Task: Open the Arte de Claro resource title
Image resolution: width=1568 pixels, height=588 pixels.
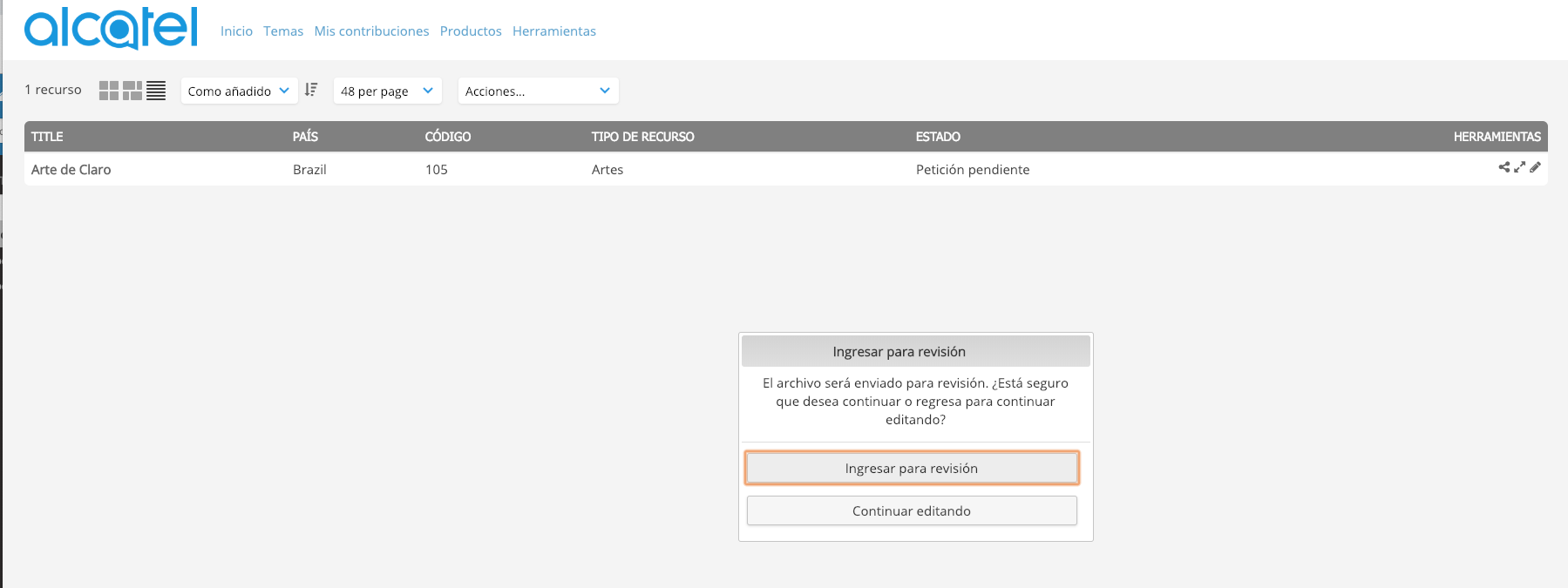Action: (x=71, y=170)
